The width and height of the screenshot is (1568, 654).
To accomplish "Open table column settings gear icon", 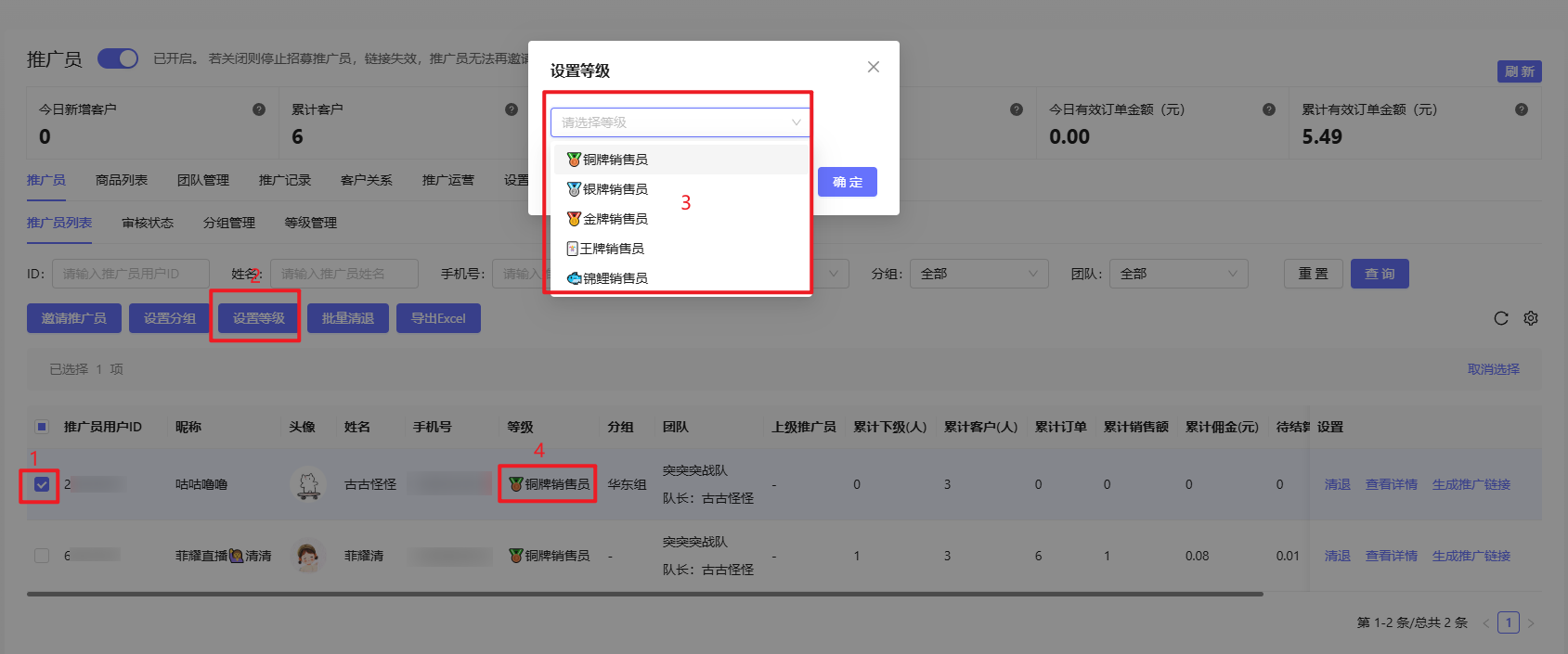I will pyautogui.click(x=1531, y=318).
